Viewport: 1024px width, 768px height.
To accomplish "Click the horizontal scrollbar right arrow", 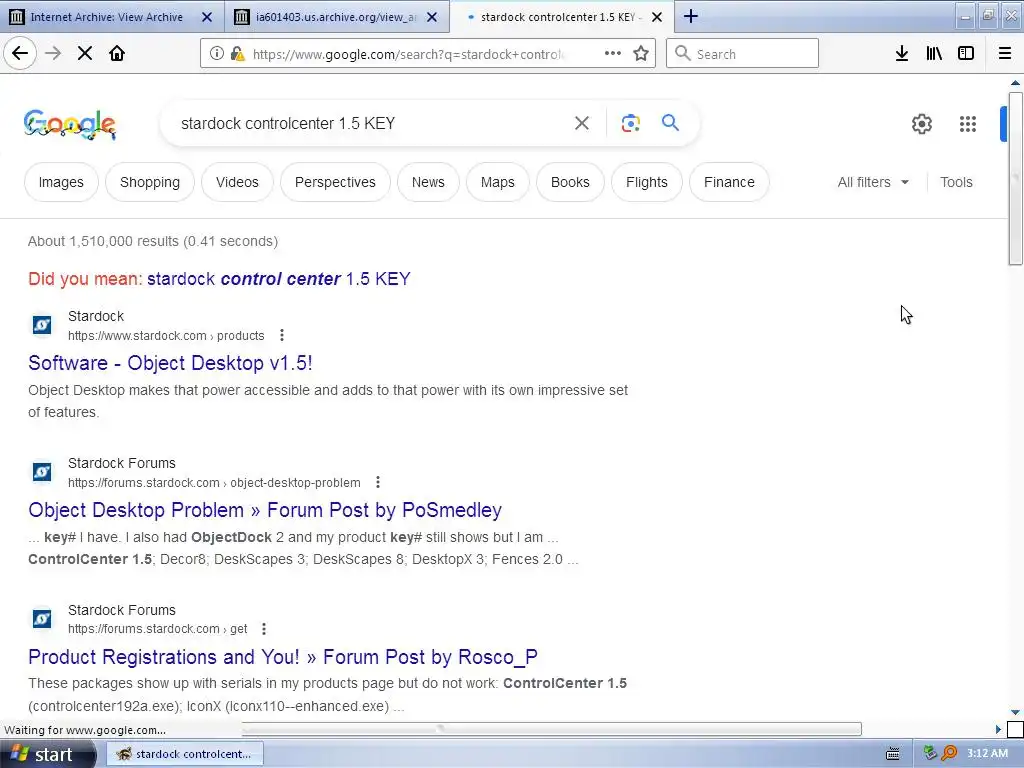I will 998,729.
